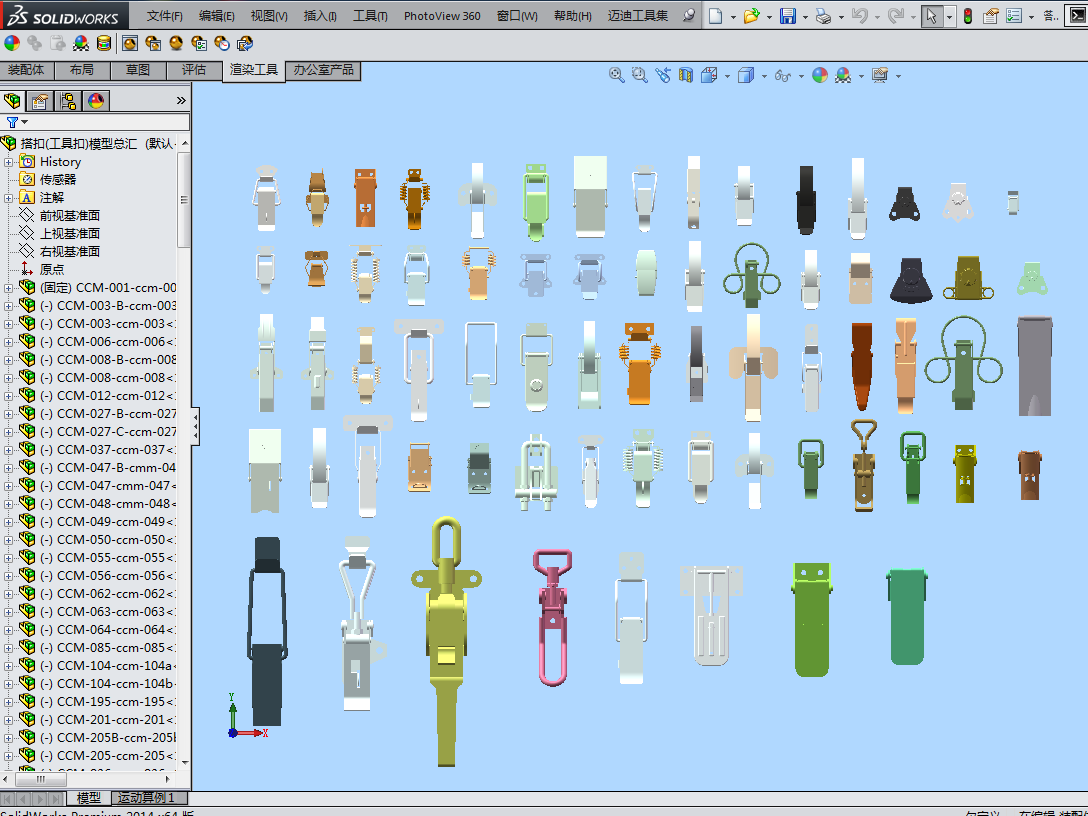Switch to the PropertyManager panel icon

click(40, 100)
